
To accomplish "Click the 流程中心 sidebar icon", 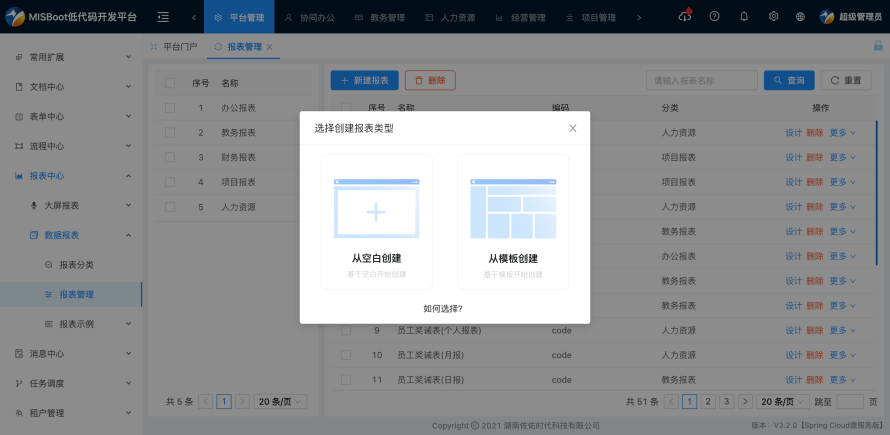I will tap(19, 146).
